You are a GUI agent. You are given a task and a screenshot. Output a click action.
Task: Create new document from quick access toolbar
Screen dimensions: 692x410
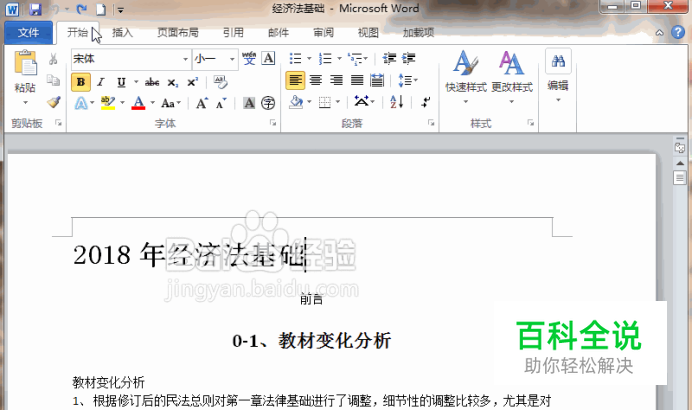point(101,9)
